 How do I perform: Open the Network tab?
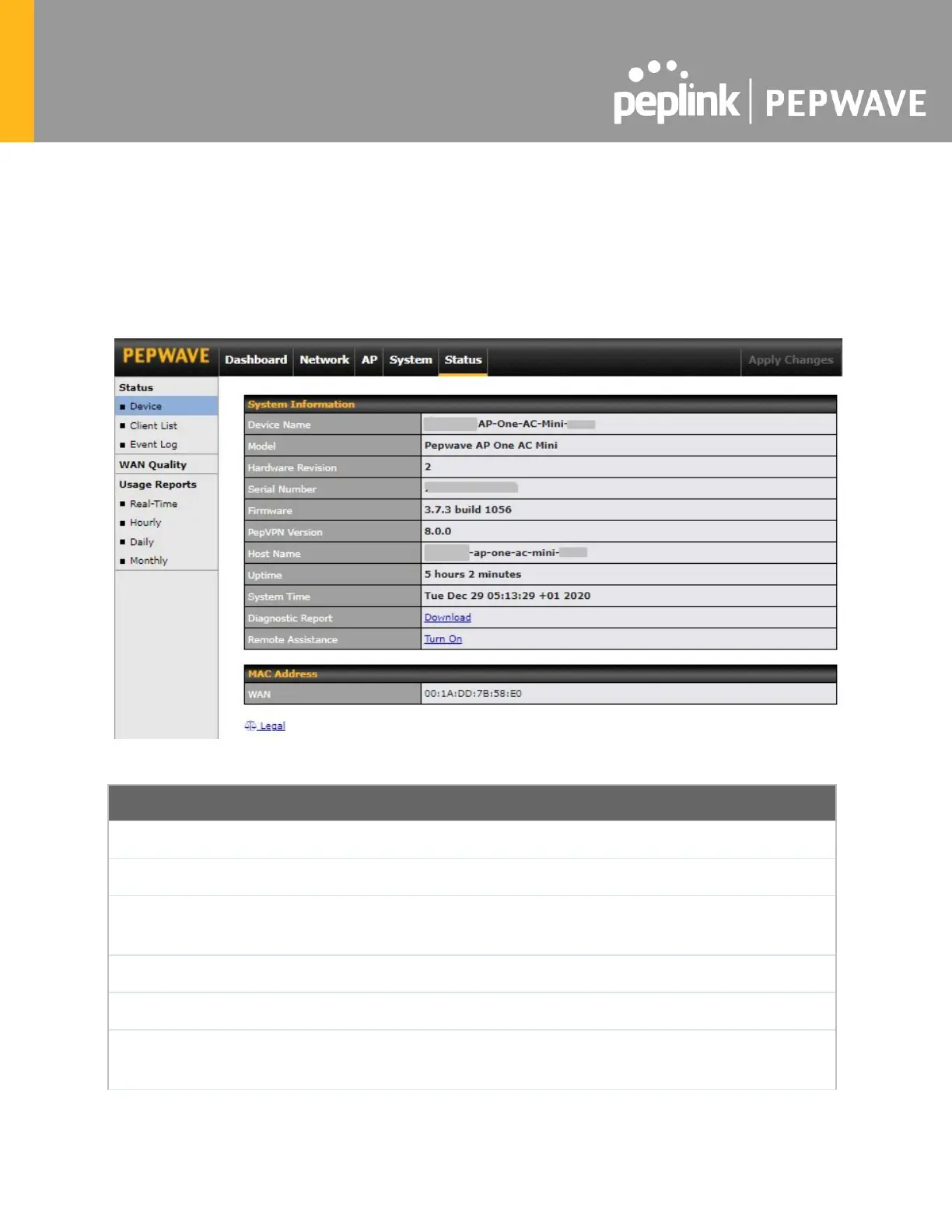[x=324, y=359]
